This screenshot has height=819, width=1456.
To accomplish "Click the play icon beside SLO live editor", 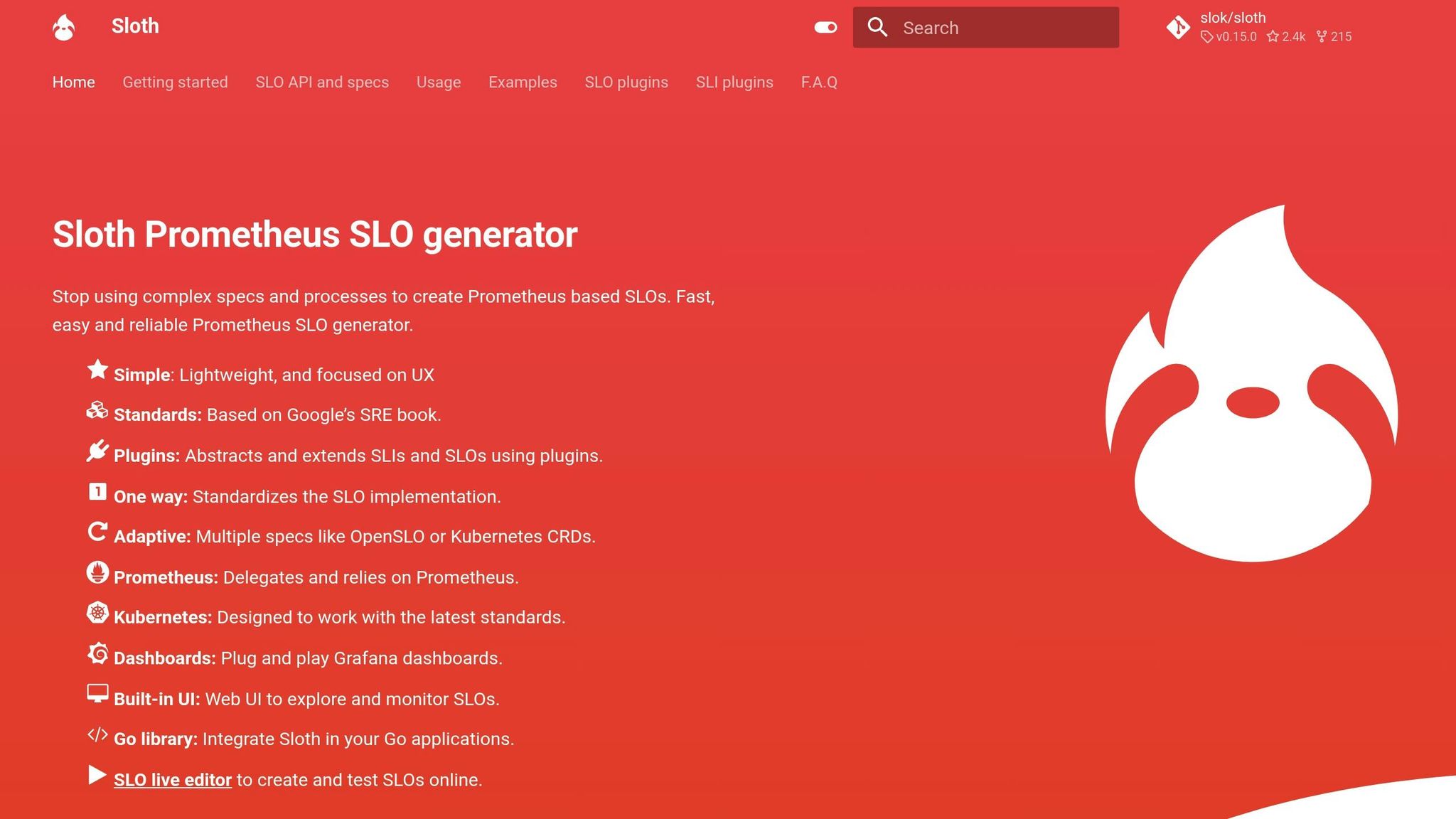I will [x=97, y=775].
